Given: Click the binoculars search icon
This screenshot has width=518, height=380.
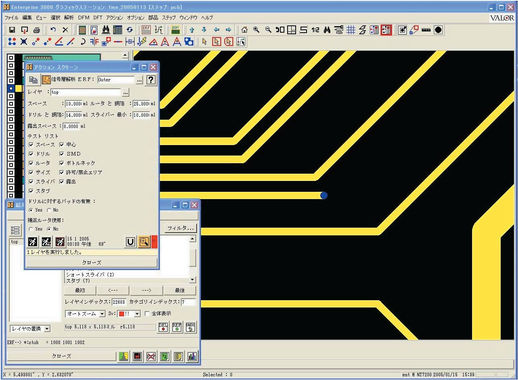Looking at the screenshot, I should point(106,30).
